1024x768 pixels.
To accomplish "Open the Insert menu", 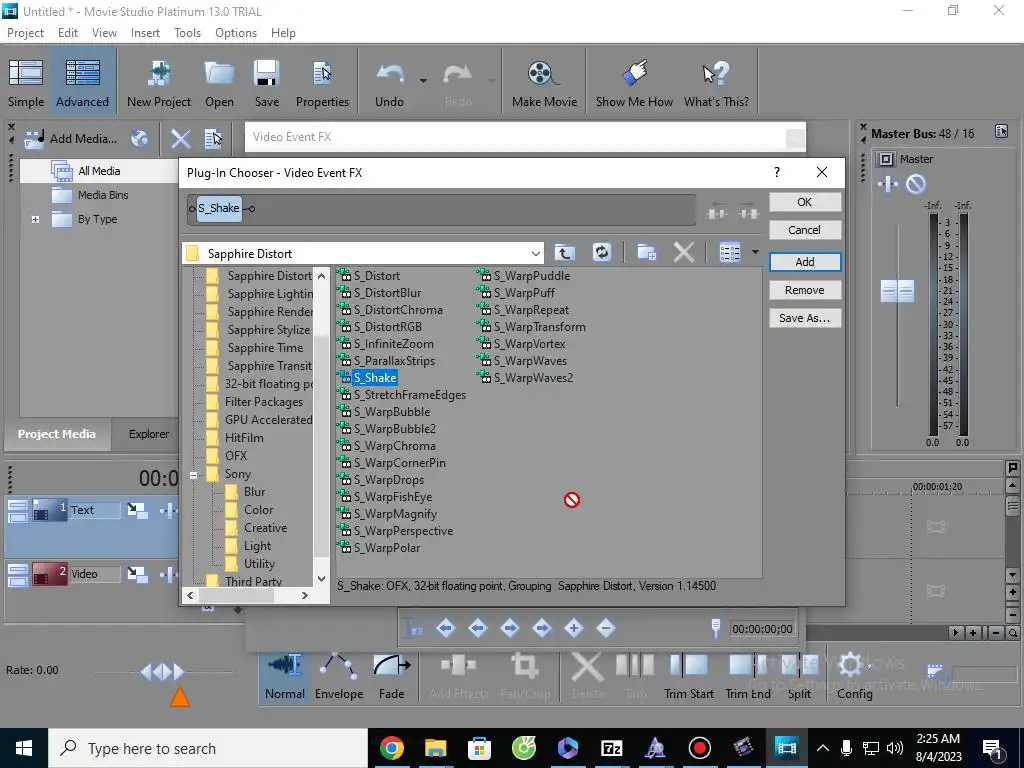I will tap(145, 33).
